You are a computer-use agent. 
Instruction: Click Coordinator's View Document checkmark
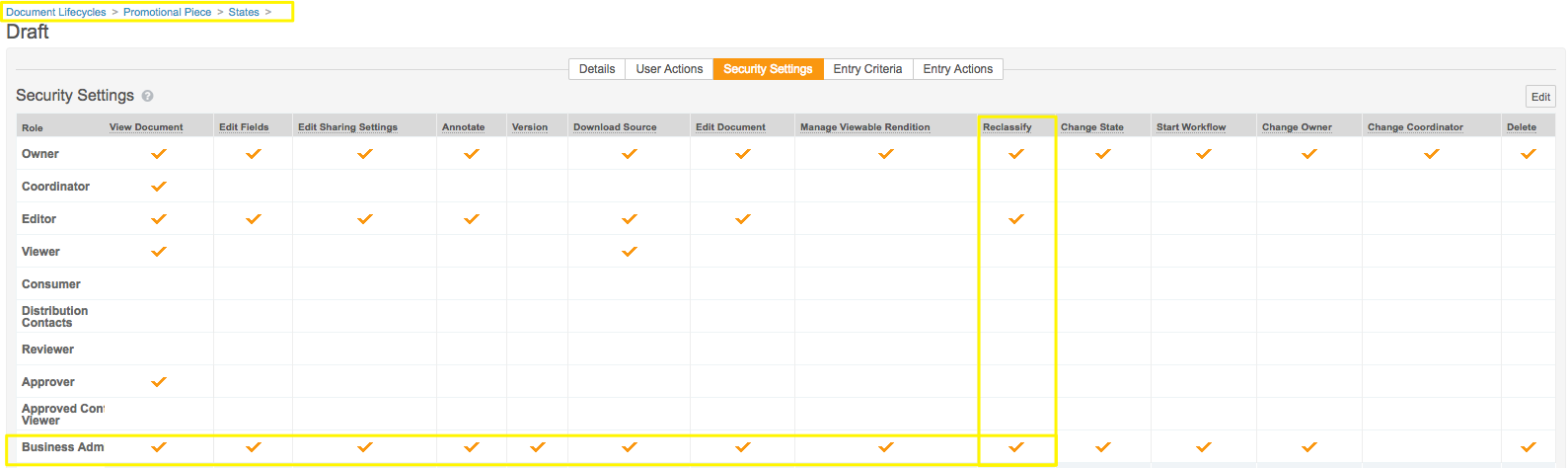click(x=159, y=187)
